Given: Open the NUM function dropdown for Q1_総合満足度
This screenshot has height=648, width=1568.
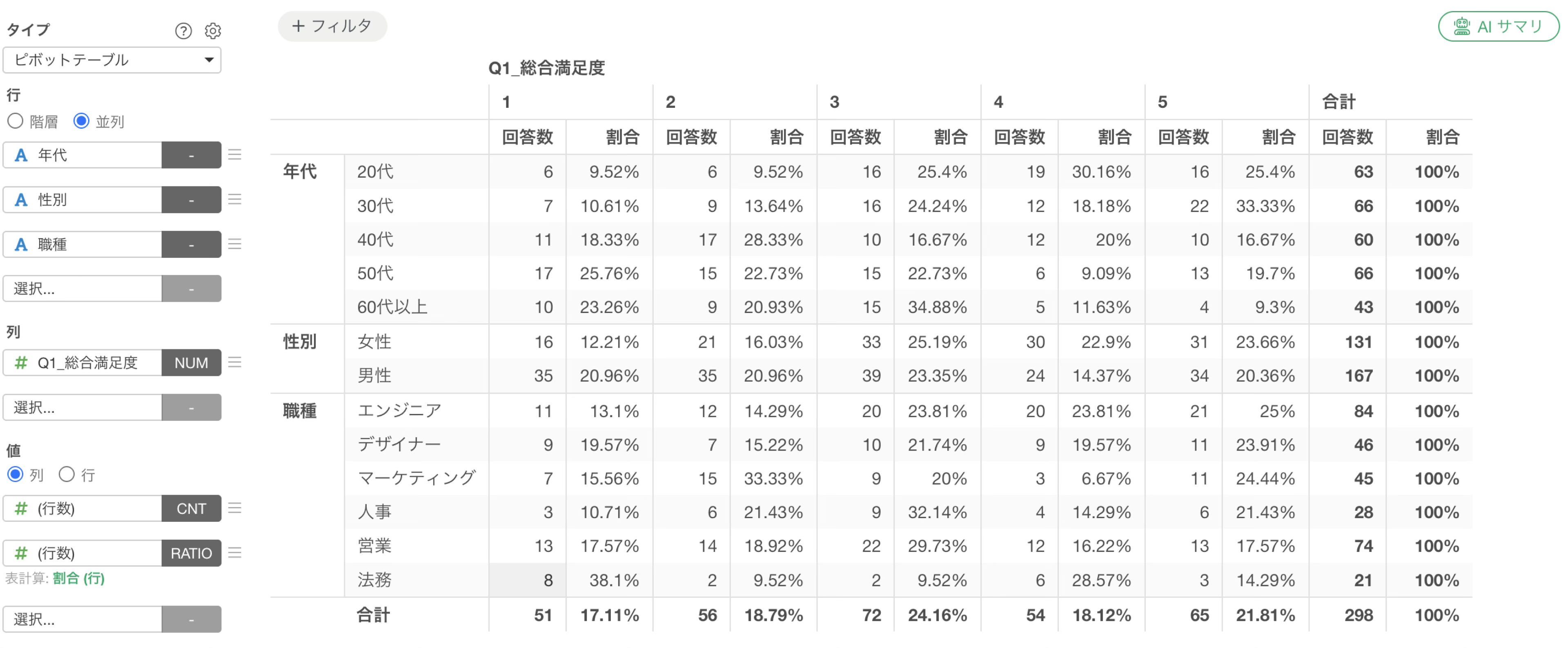Looking at the screenshot, I should [191, 363].
